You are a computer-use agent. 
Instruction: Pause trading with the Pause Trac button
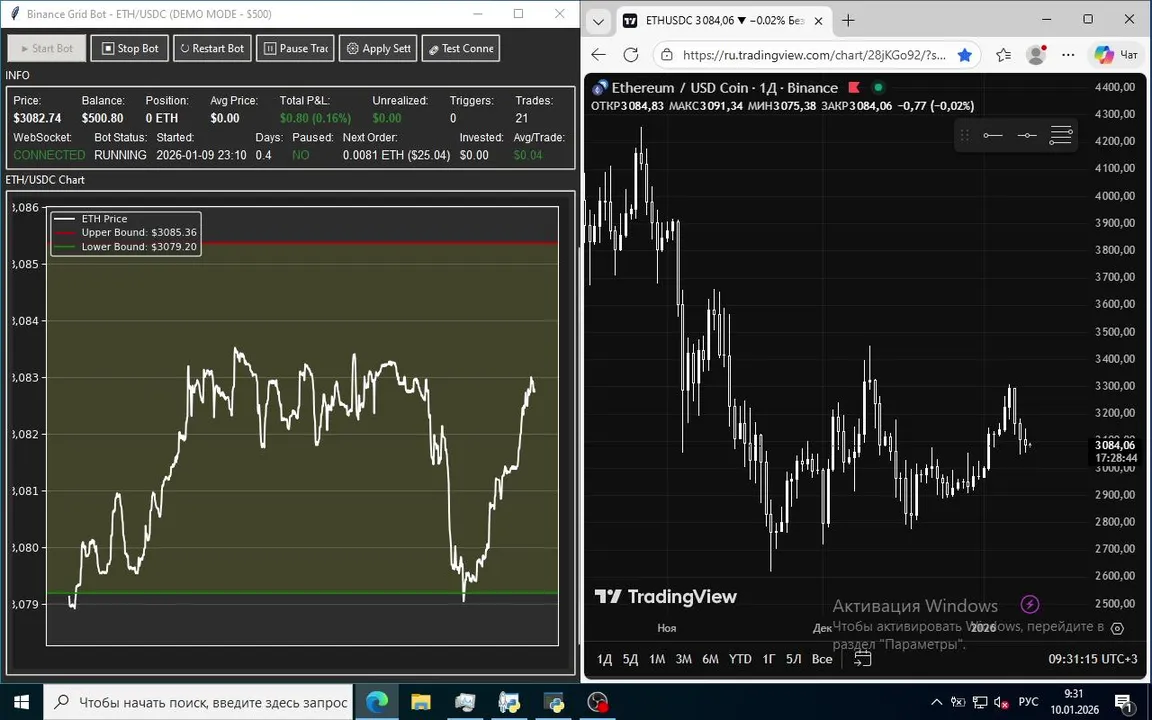pyautogui.click(x=295, y=48)
